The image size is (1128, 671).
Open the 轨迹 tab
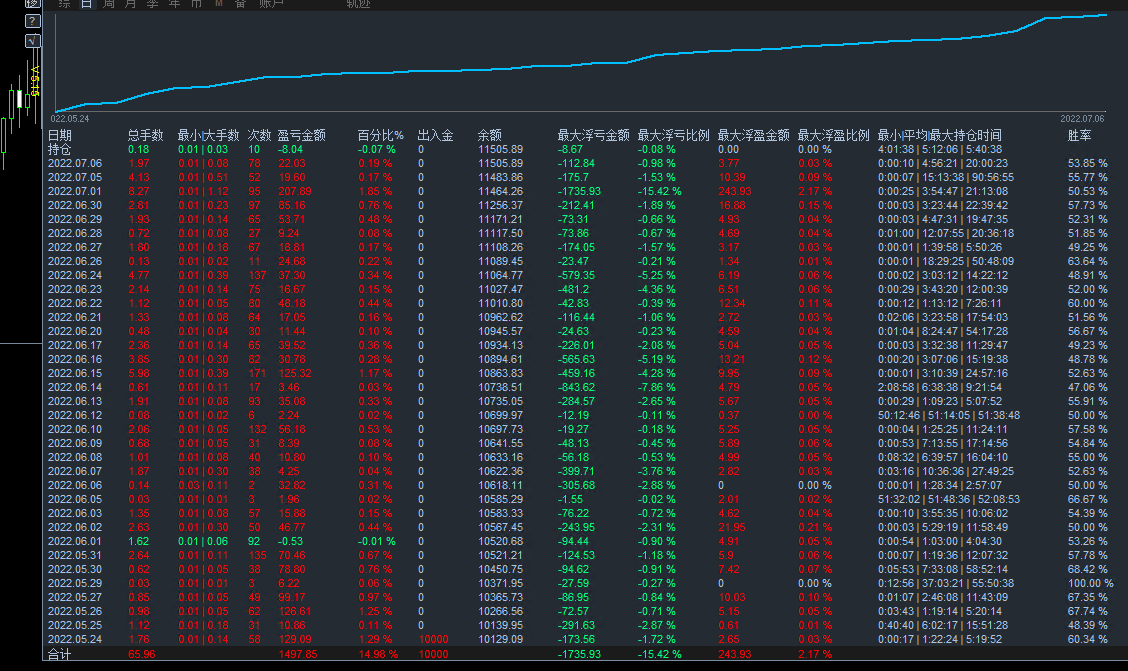[x=358, y=4]
